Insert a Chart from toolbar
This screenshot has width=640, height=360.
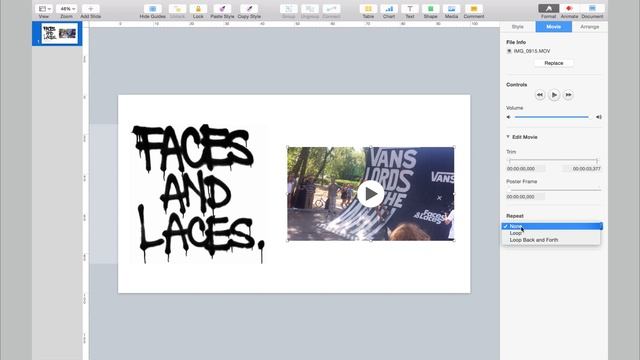[x=389, y=9]
